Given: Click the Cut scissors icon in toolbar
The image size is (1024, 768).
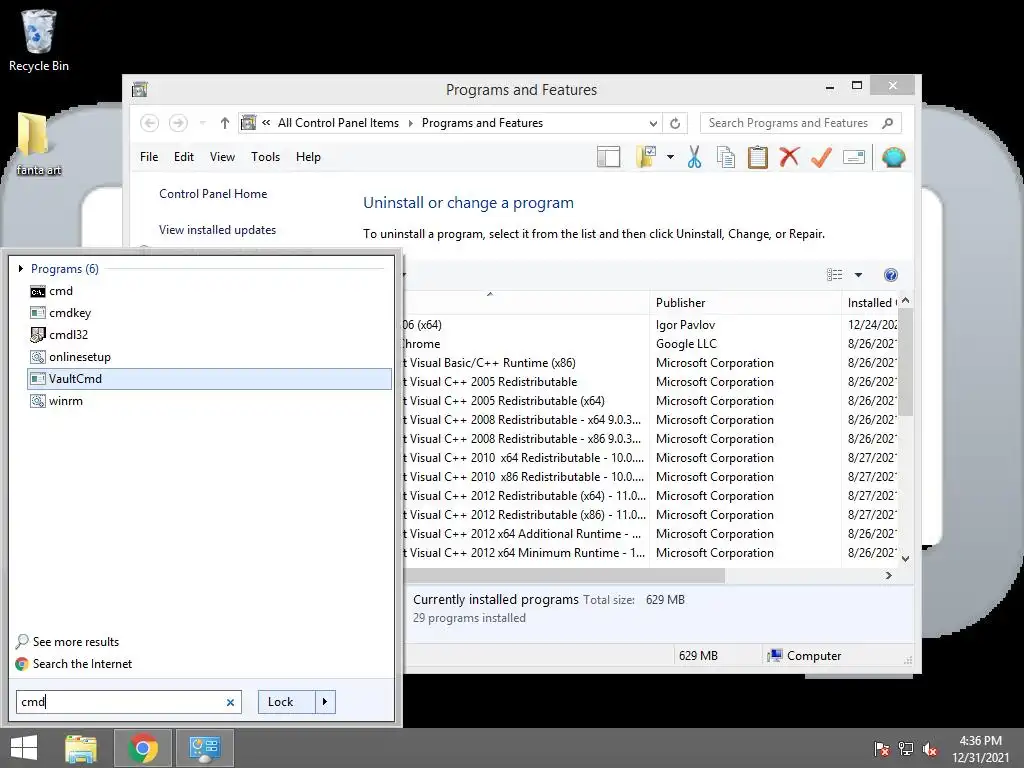Looking at the screenshot, I should coord(694,157).
